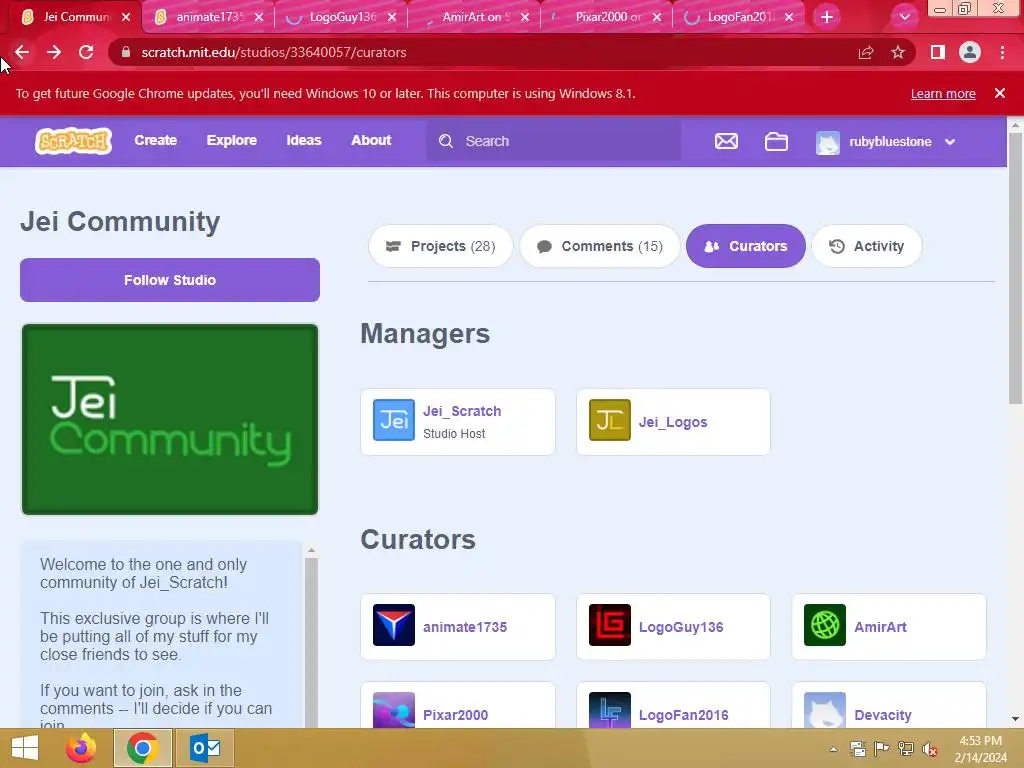The width and height of the screenshot is (1024, 768).
Task: Open the tab search dropdown arrow
Action: tap(904, 17)
